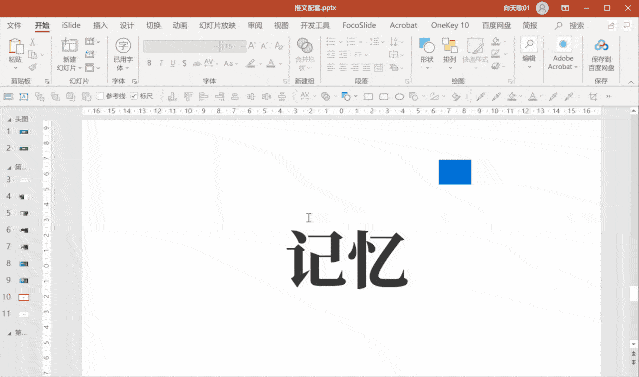This screenshot has width=639, height=377.
Task: Open the font name combo box
Action: [x=181, y=46]
